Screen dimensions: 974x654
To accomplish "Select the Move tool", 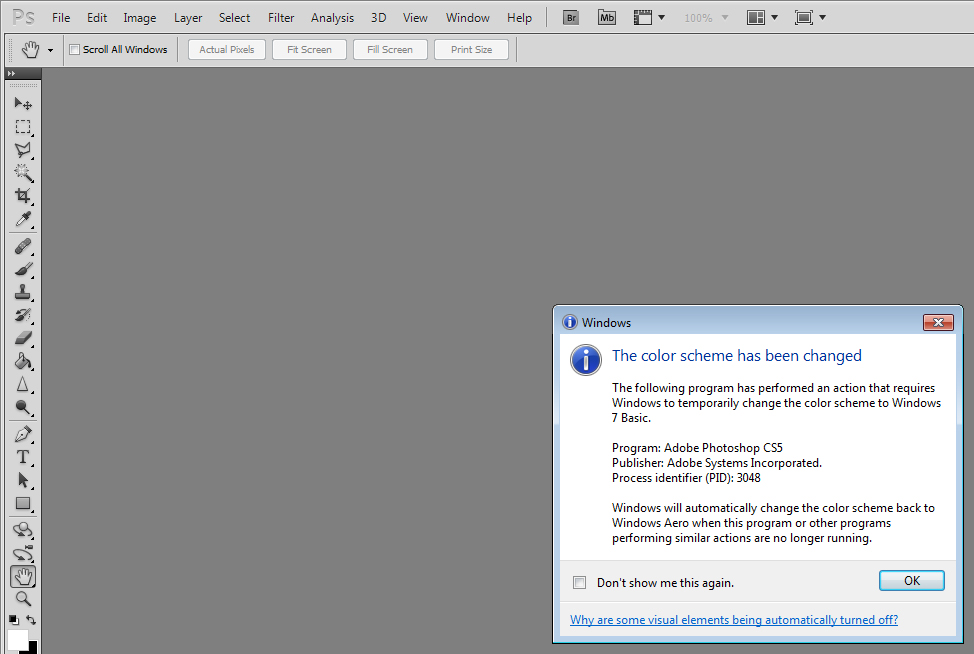I will point(22,104).
